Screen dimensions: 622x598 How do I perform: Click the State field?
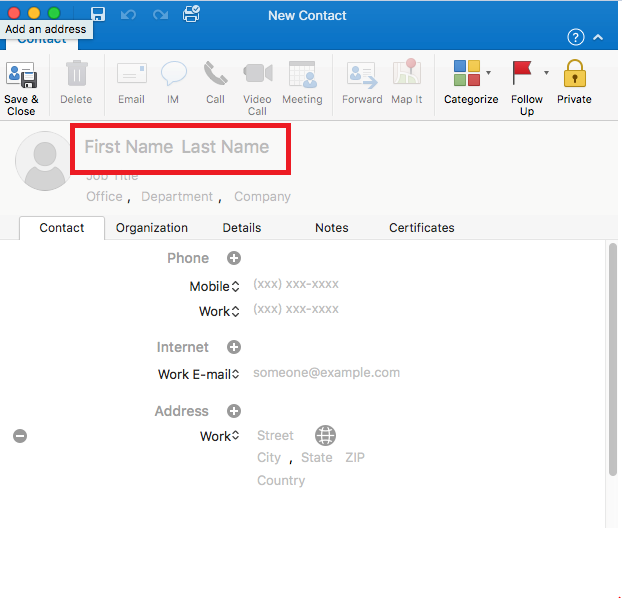(317, 458)
